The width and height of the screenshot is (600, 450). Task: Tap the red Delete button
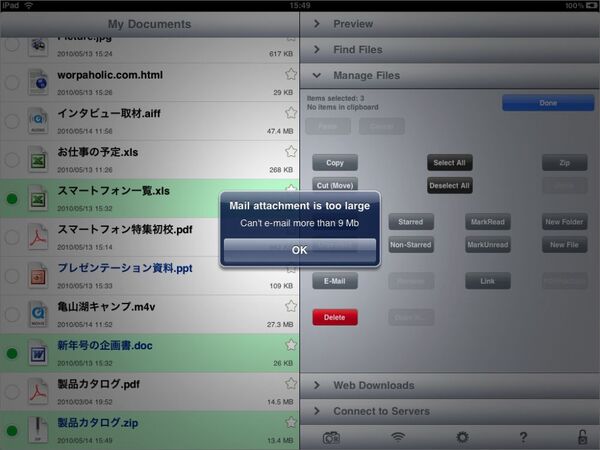pyautogui.click(x=335, y=317)
